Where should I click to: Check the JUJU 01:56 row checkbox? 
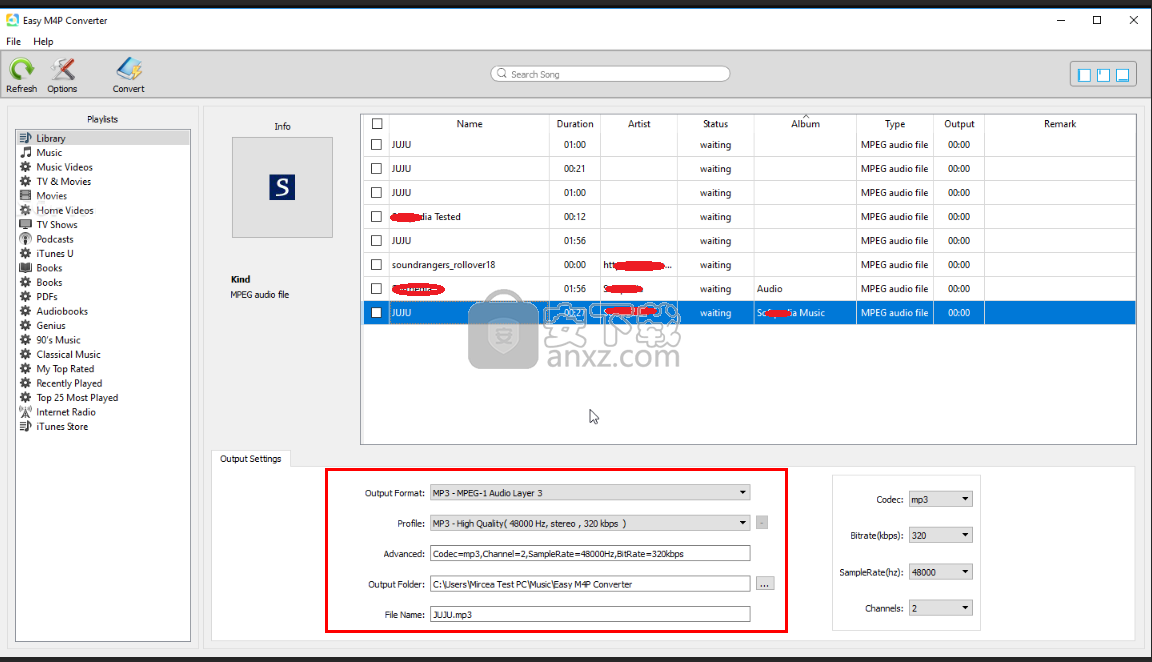tap(376, 240)
